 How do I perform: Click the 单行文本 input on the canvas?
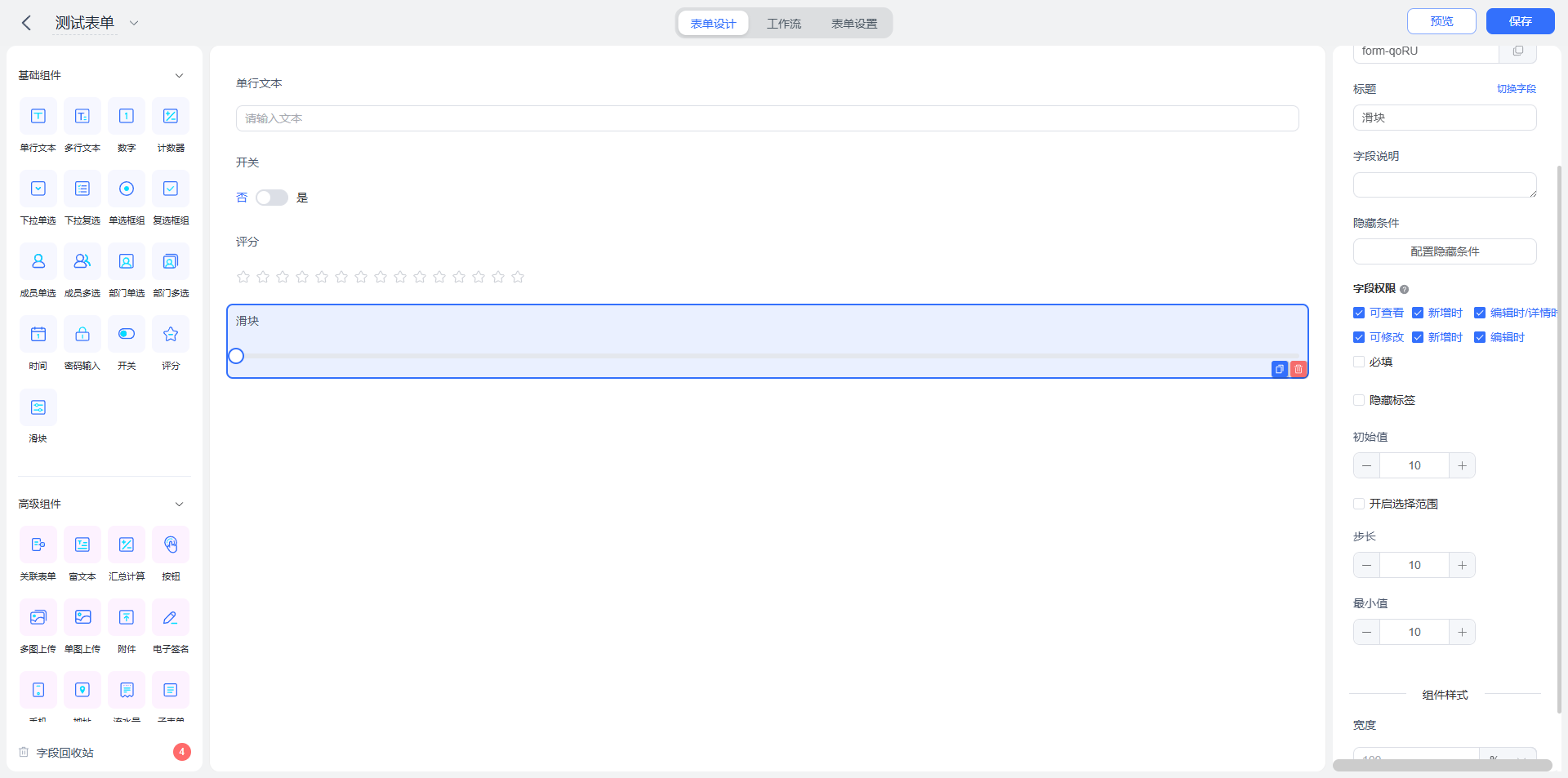767,118
